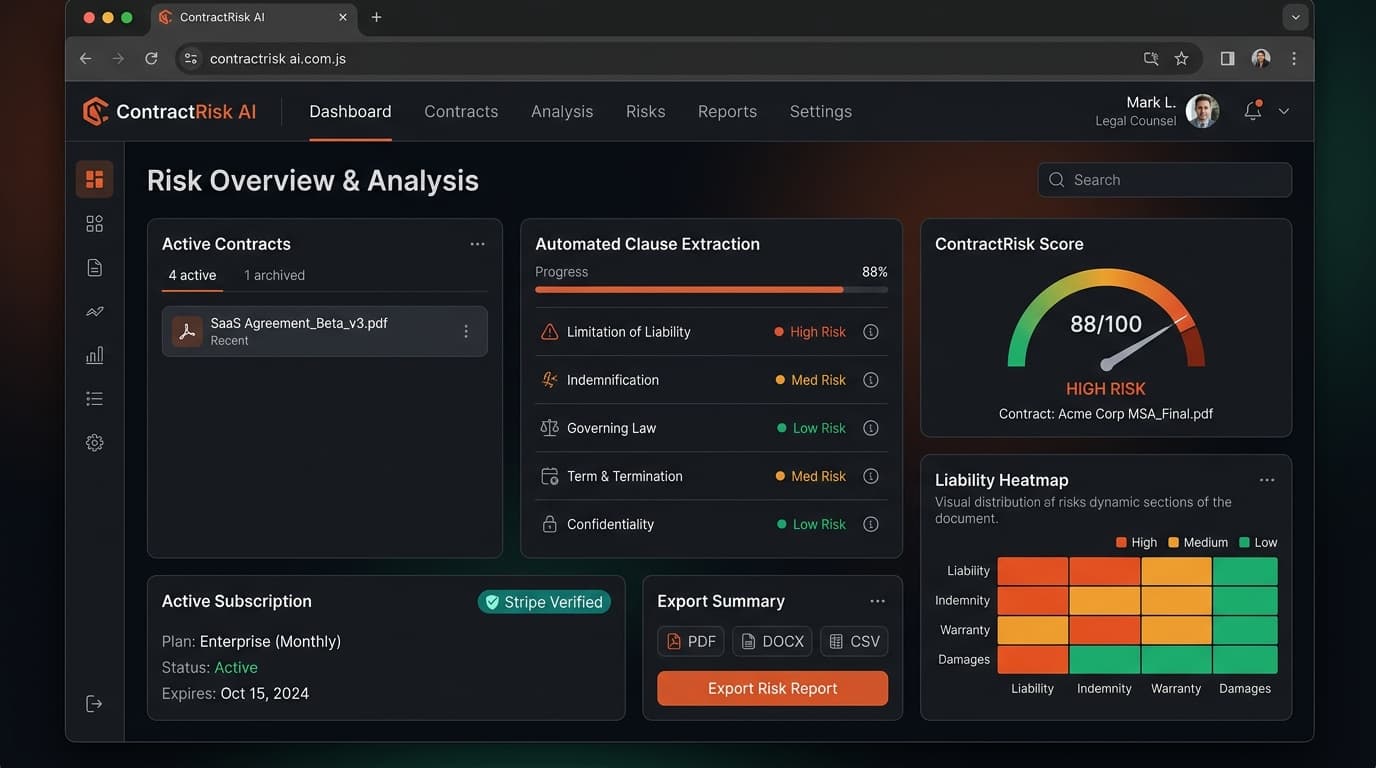The image size is (1376, 768).
Task: Click the info icon for Indemnification
Action: 871,380
